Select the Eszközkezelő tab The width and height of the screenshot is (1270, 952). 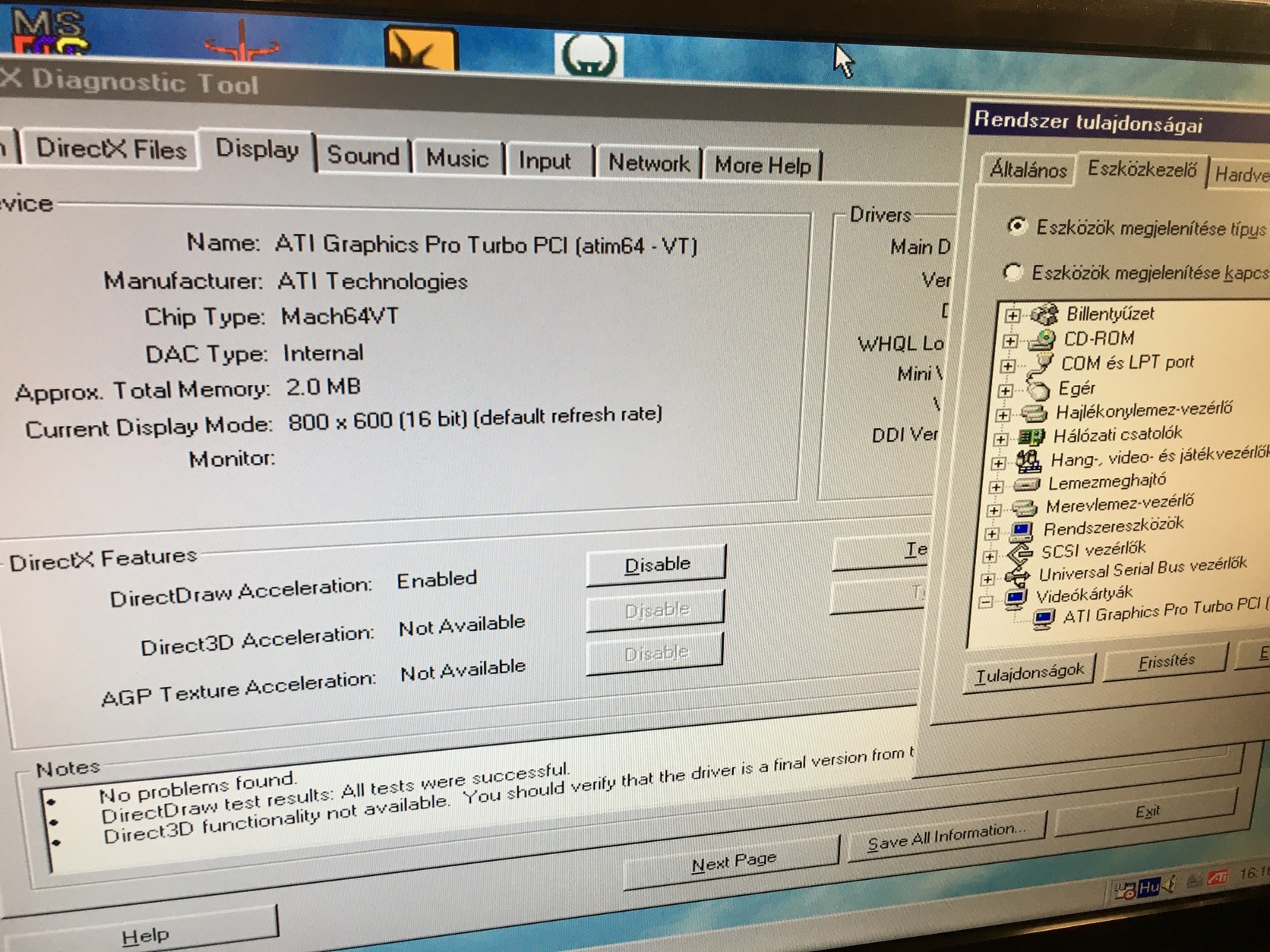[1142, 169]
